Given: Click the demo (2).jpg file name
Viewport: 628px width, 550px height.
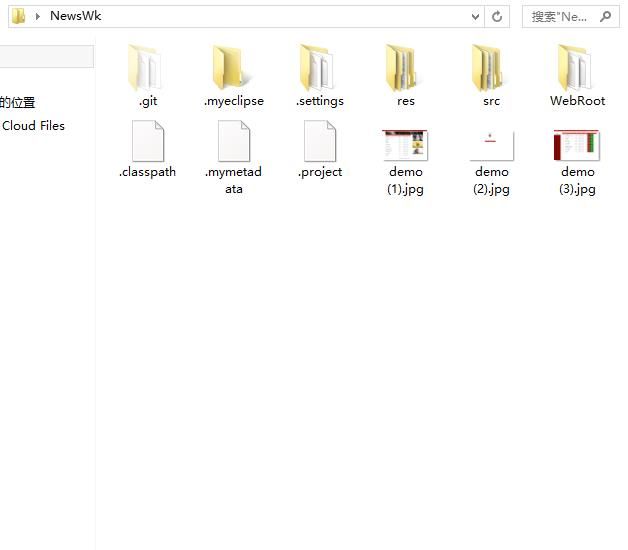Looking at the screenshot, I should point(491,181).
